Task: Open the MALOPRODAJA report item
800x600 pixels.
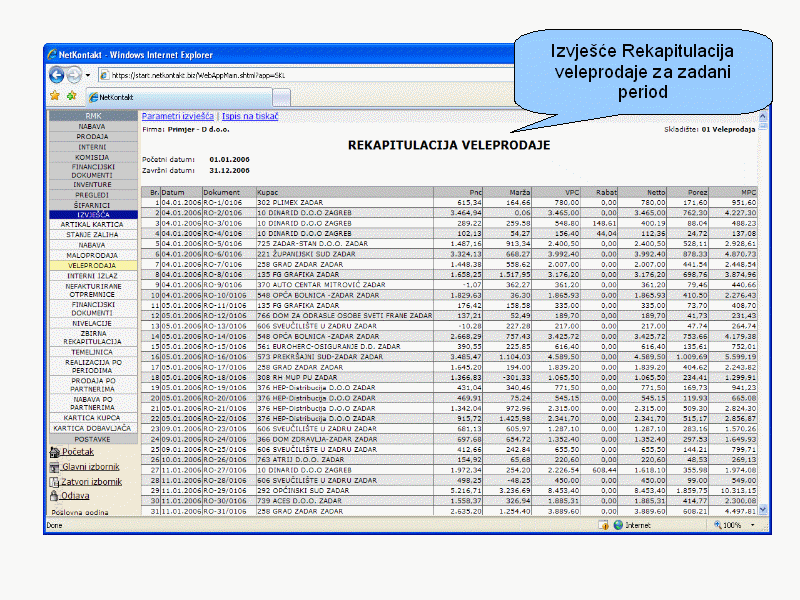Action: click(92, 255)
